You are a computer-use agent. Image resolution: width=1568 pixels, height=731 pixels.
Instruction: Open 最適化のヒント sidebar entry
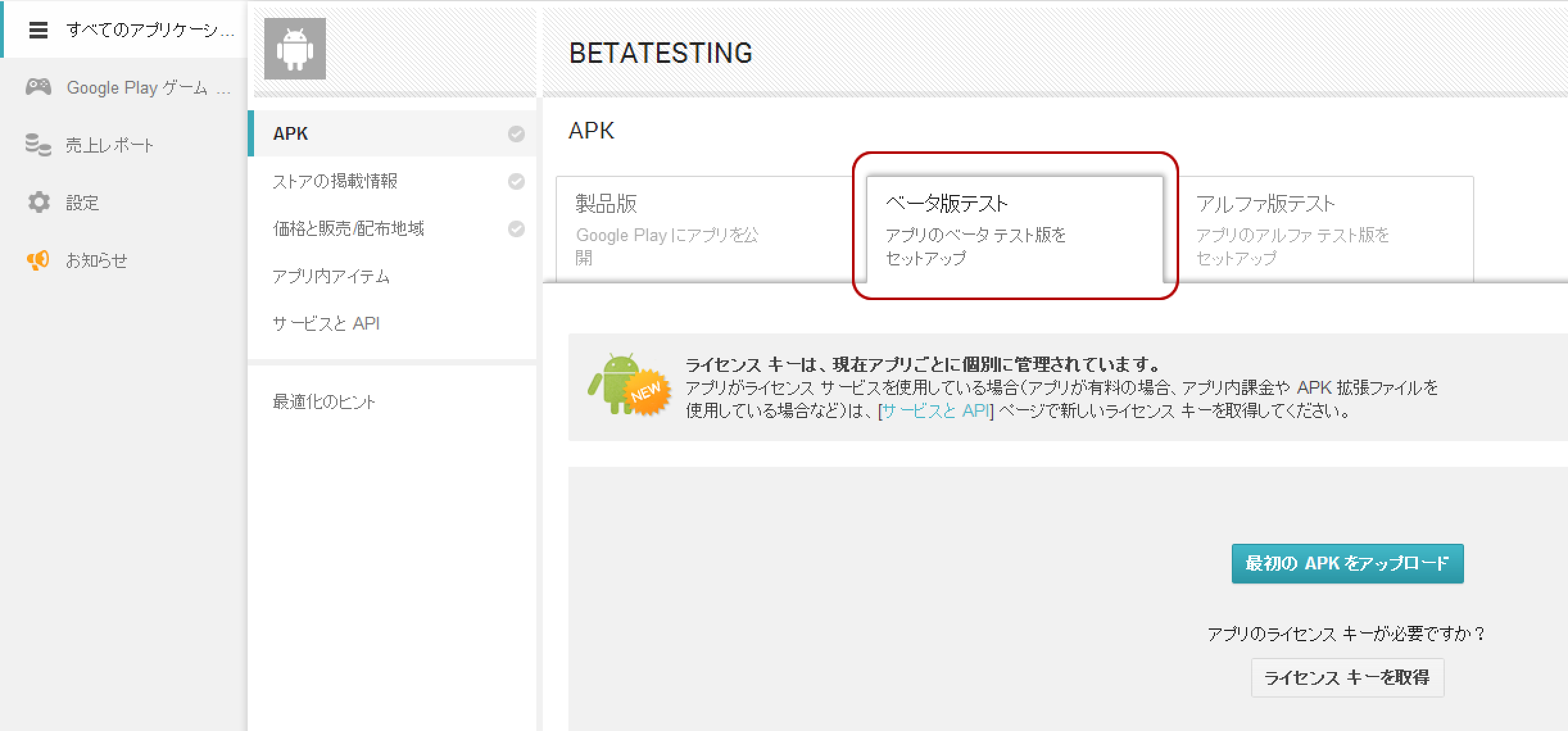point(324,402)
